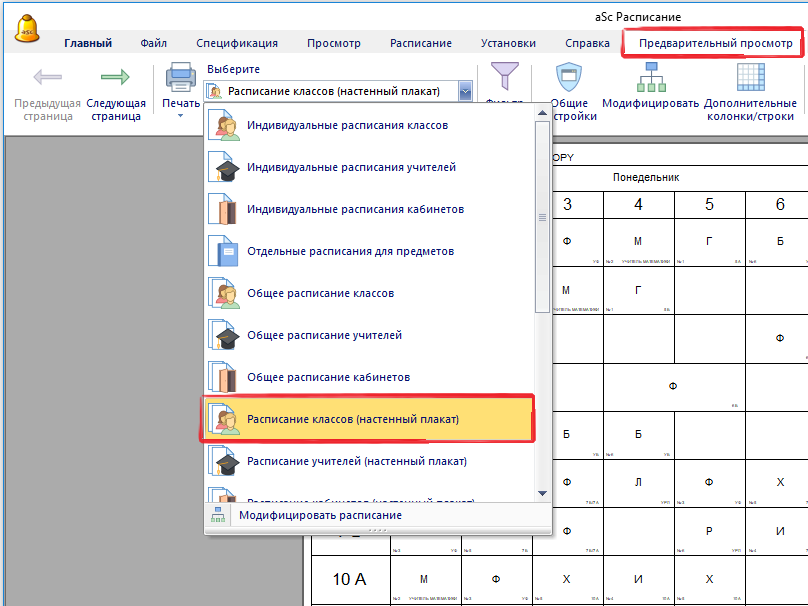Viewport: 808px width, 606px height.
Task: Choose Индивидуальные расписания учителей option
Action: point(351,168)
